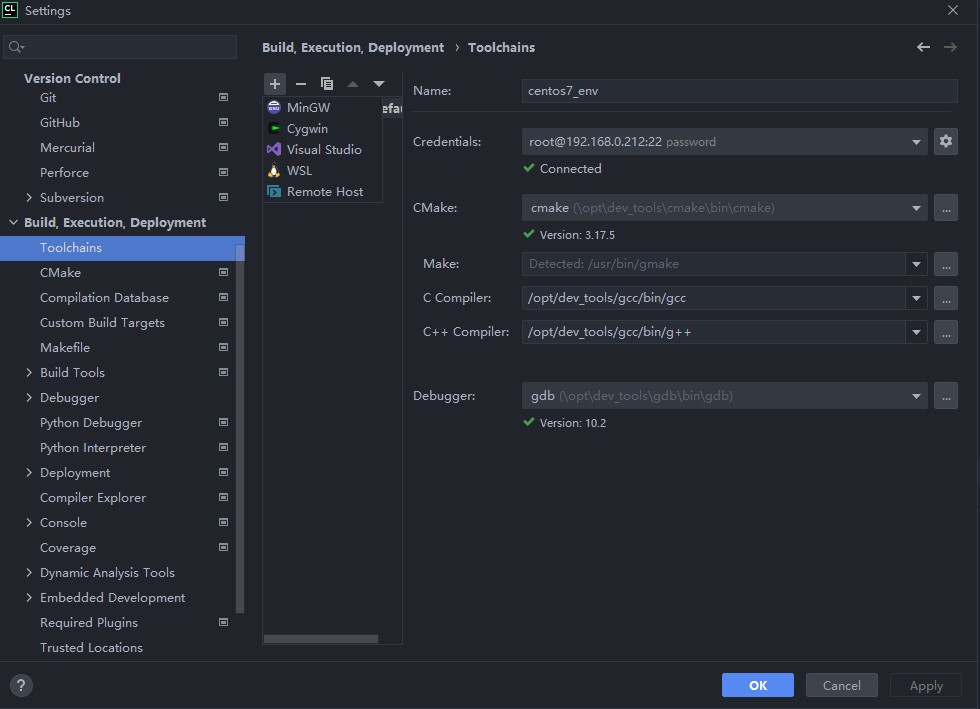
Task: Click the project-level icon beside Git
Action: [x=223, y=97]
